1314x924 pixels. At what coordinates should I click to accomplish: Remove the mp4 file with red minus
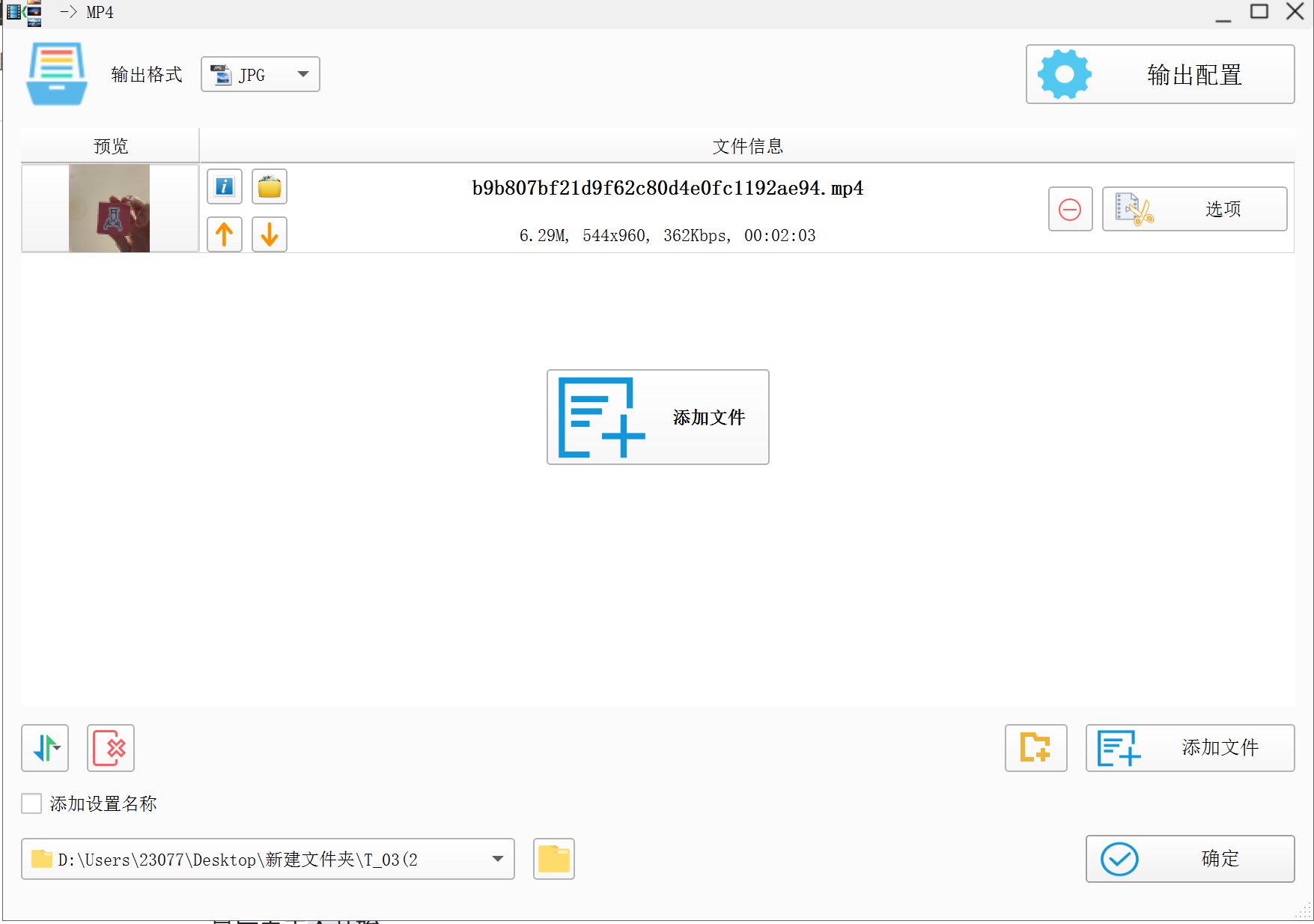point(1070,209)
